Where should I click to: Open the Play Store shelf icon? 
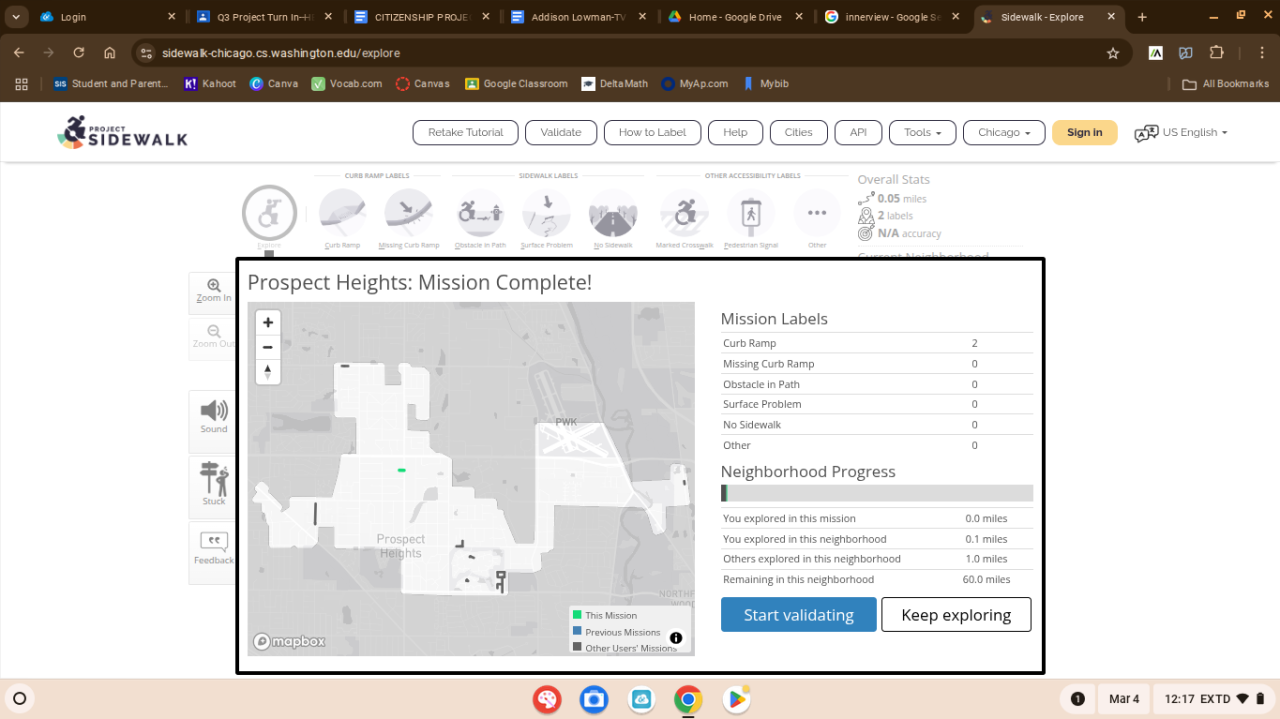tap(736, 699)
